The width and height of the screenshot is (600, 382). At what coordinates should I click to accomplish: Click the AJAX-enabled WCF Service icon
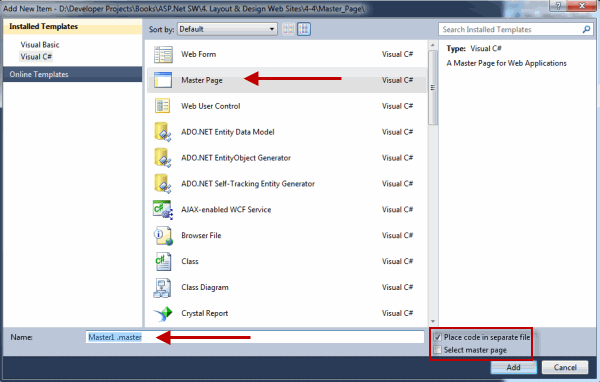163,210
